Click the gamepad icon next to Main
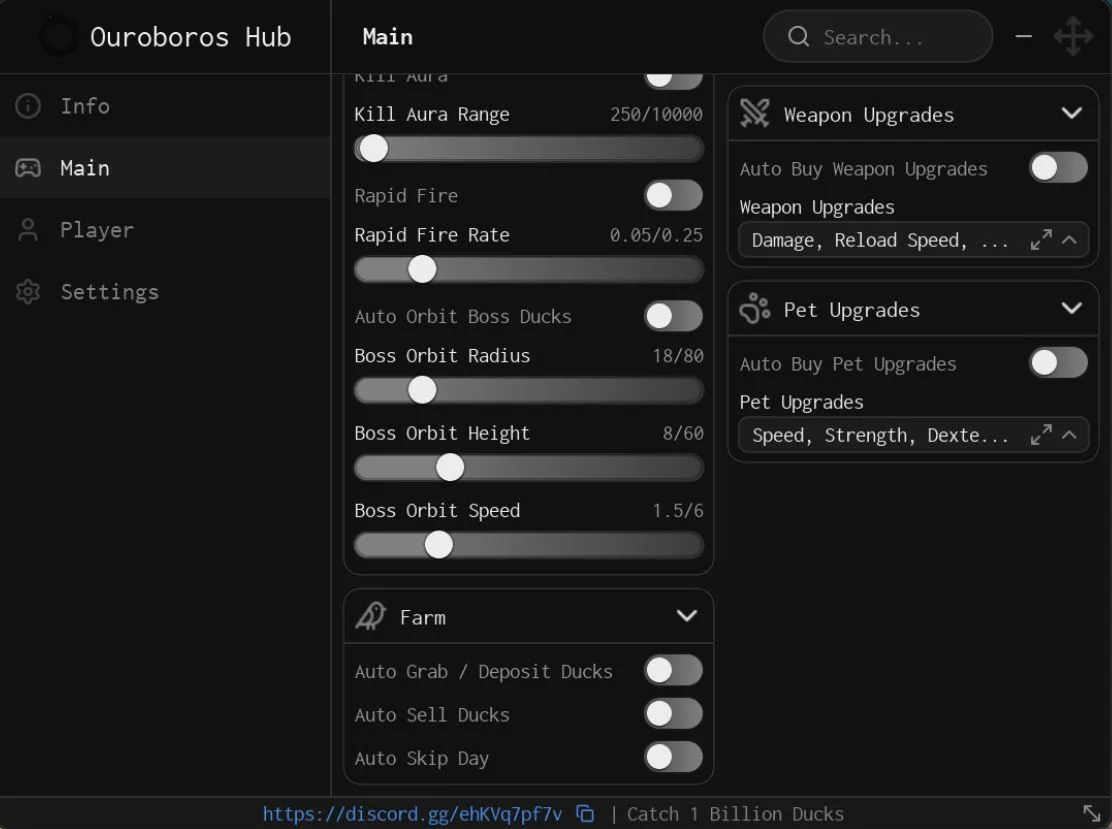Viewport: 1112px width, 829px height. pos(28,168)
